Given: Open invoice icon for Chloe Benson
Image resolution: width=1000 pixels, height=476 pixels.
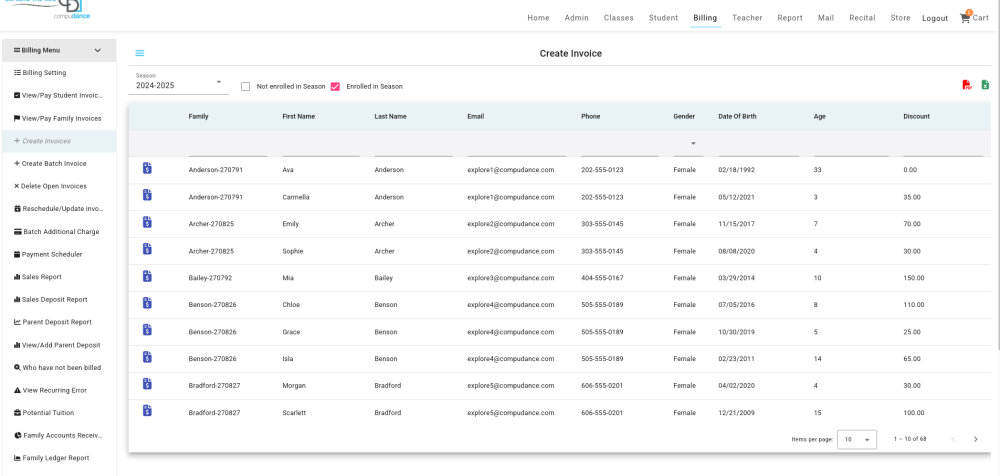Looking at the screenshot, I should point(147,303).
